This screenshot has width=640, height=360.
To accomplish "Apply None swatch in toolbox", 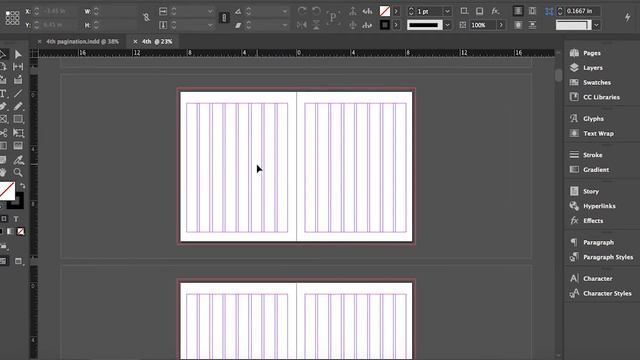I will point(21,231).
